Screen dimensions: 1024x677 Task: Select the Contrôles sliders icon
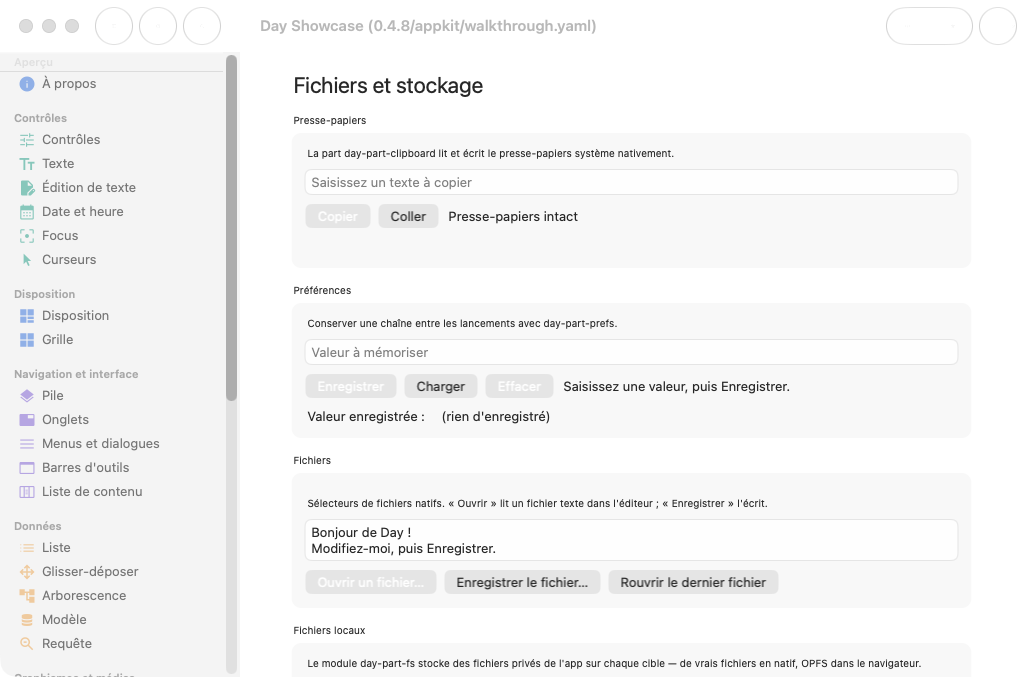[27, 140]
